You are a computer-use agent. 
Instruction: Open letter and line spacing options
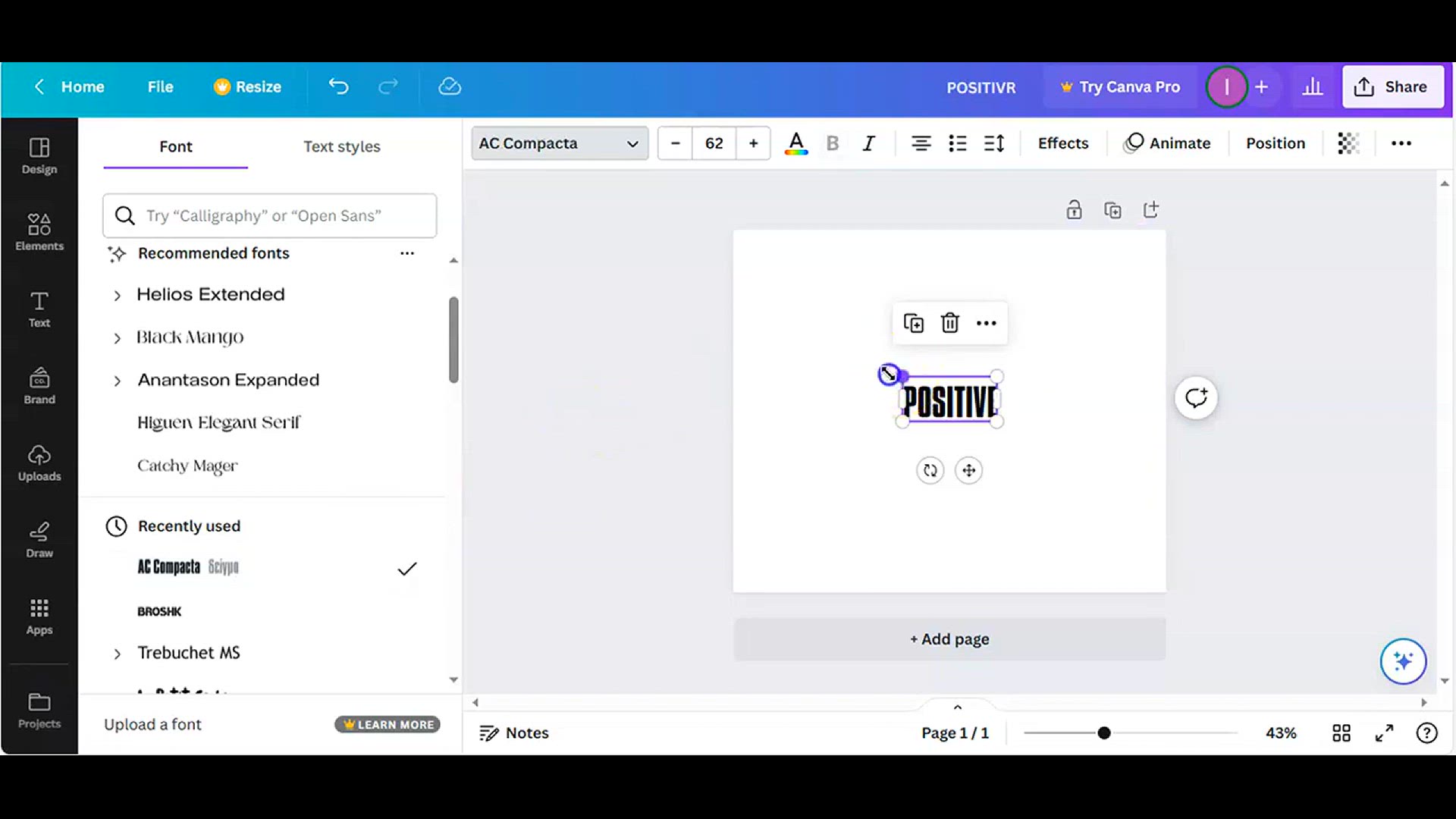click(x=994, y=143)
